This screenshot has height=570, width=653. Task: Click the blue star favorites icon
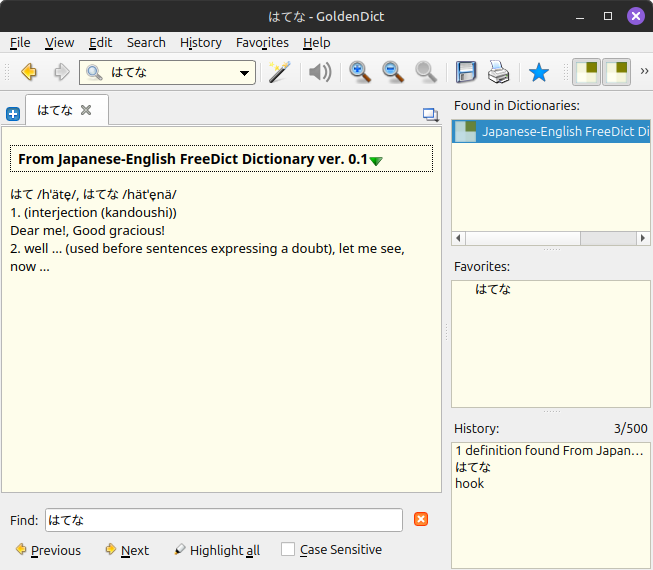pos(539,72)
